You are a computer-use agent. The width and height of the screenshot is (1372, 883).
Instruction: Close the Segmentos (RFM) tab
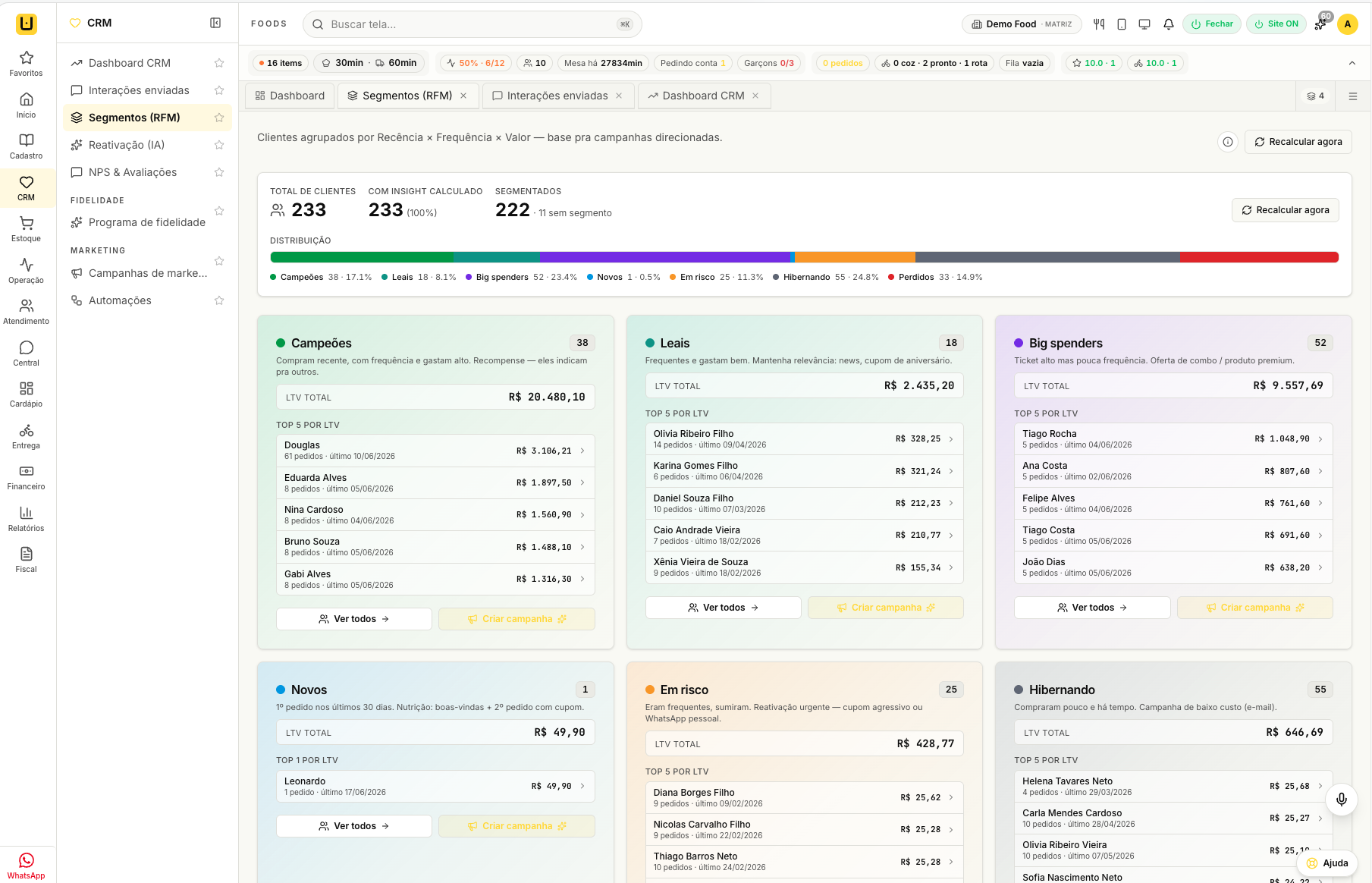[463, 96]
